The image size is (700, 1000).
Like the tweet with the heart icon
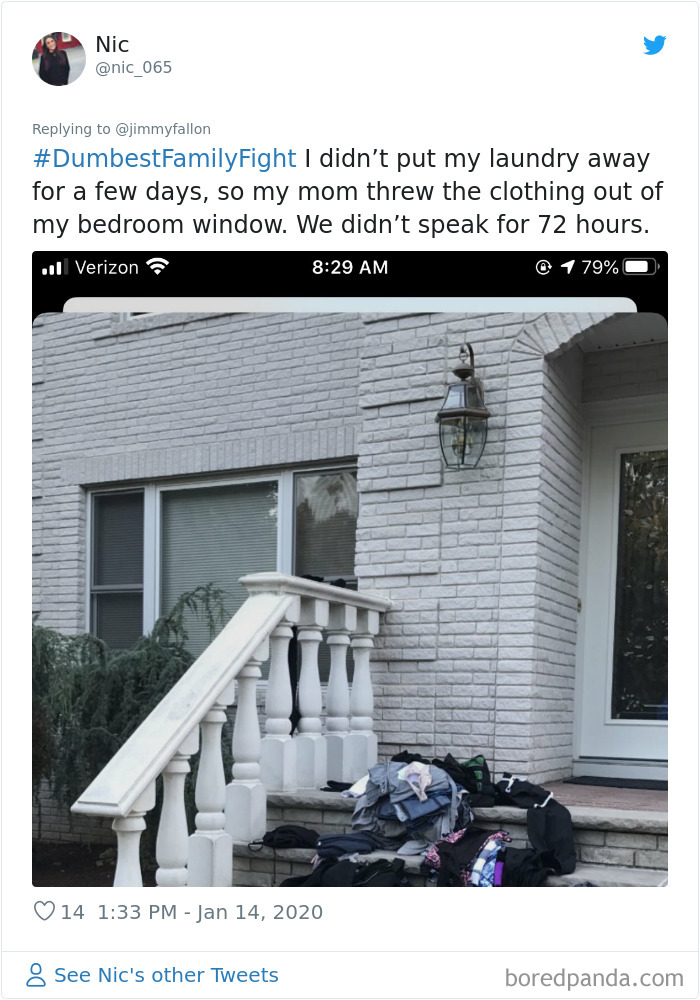pos(44,911)
